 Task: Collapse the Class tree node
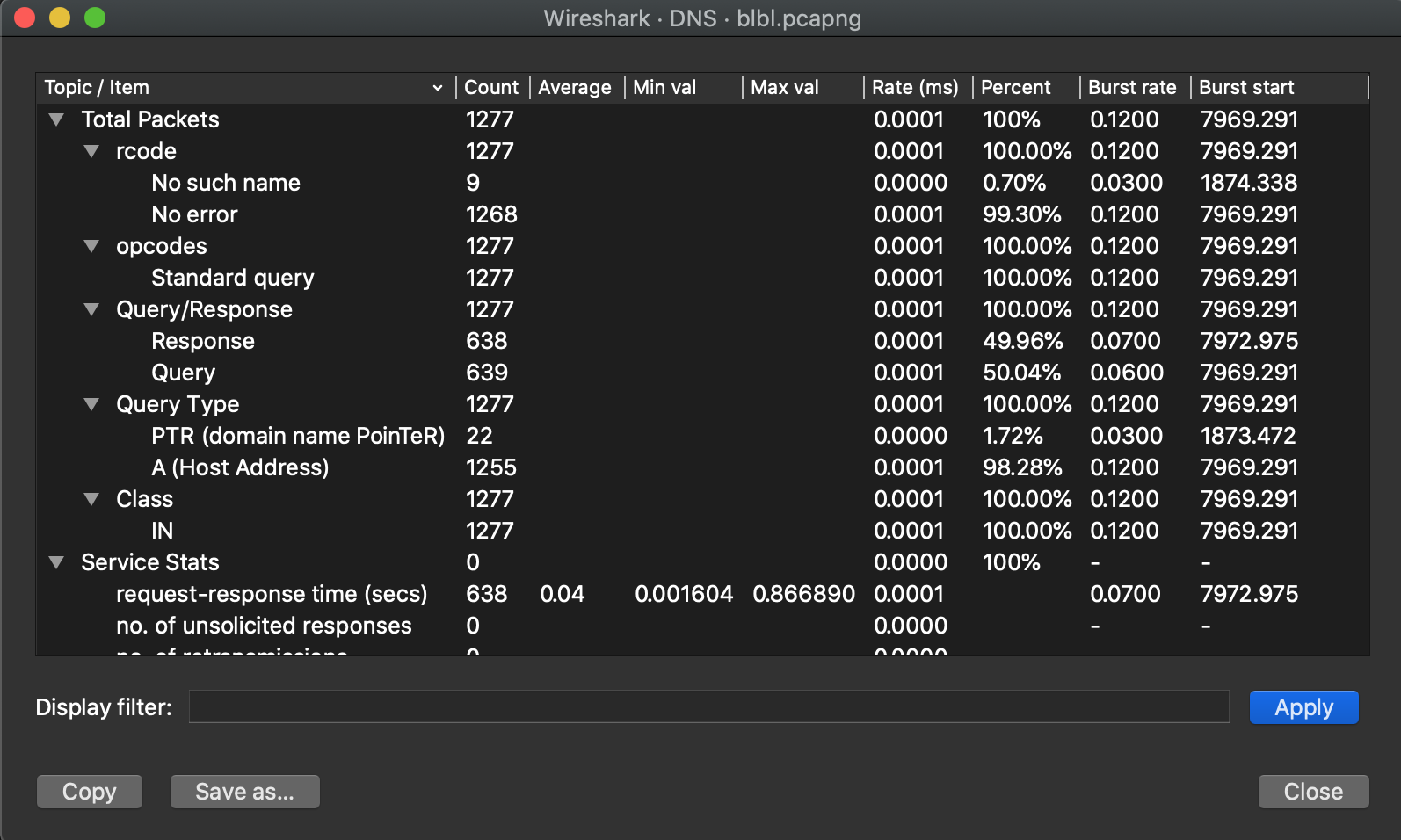point(91,499)
